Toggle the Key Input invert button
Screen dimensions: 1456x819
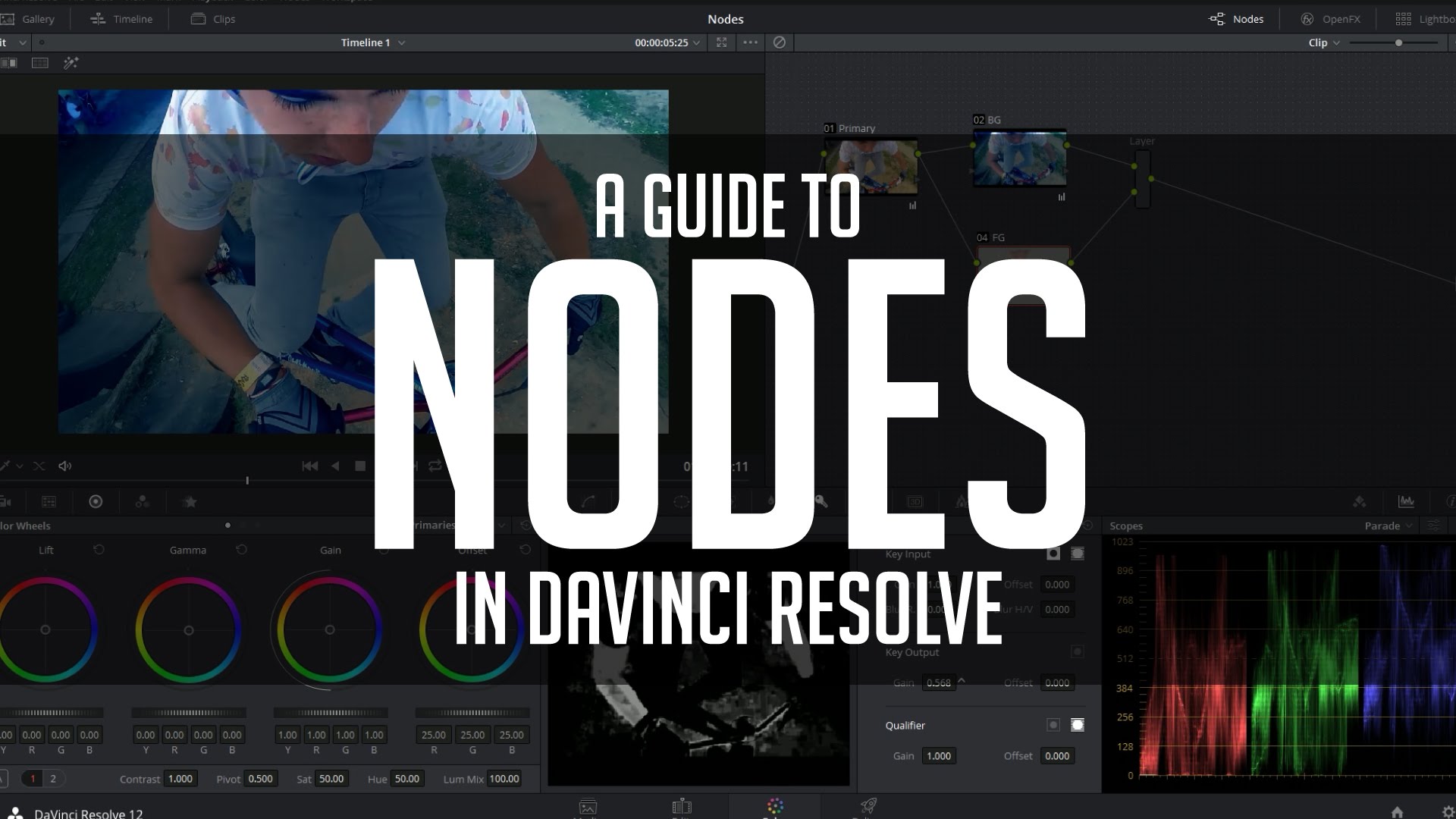1053,554
